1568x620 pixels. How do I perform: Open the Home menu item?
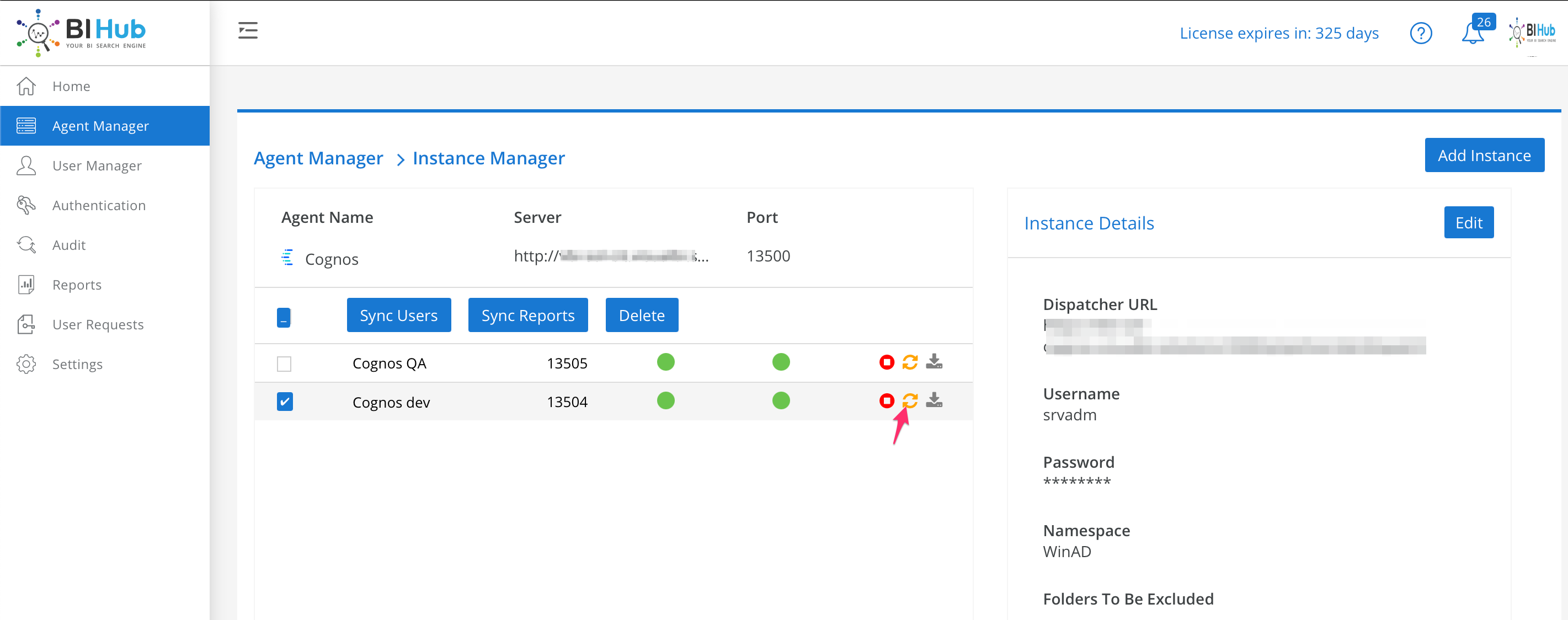coord(105,86)
